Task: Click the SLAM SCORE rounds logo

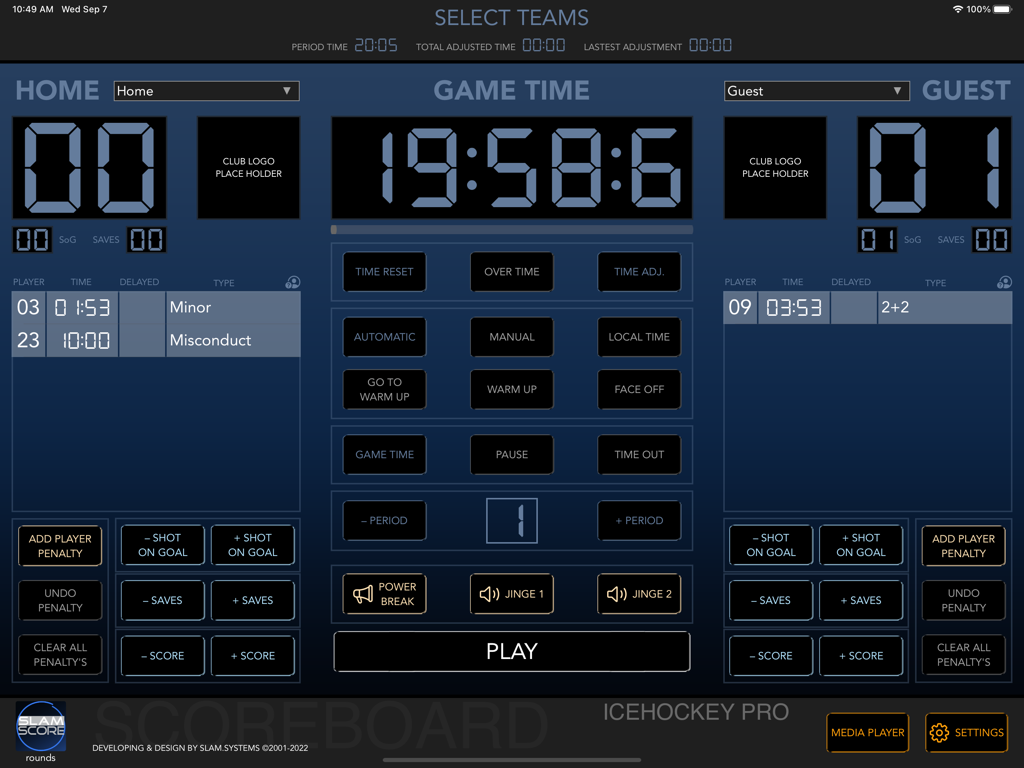Action: click(x=40, y=727)
